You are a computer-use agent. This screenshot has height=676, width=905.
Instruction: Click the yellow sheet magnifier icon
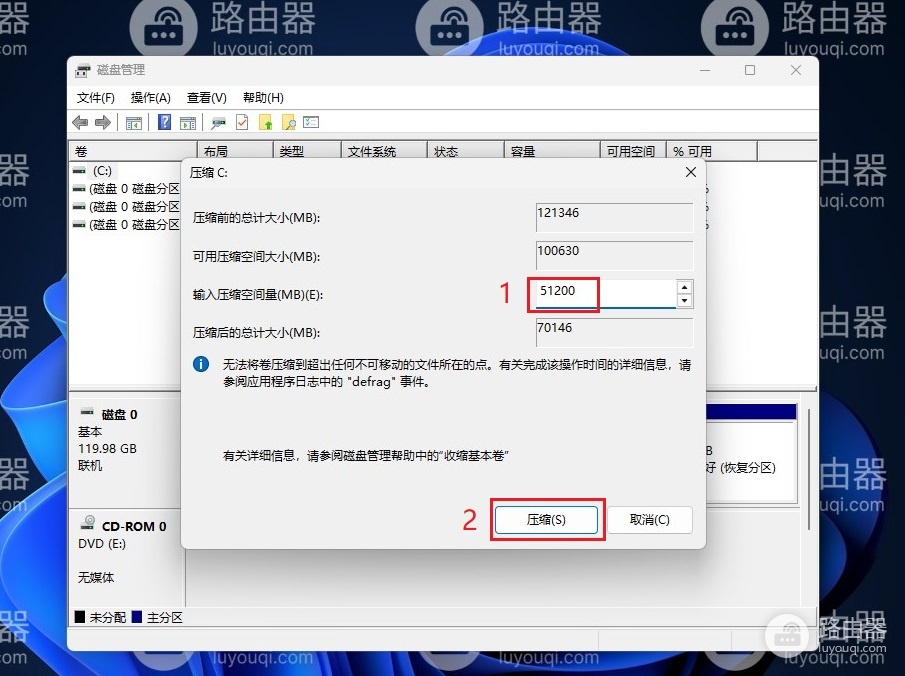289,122
